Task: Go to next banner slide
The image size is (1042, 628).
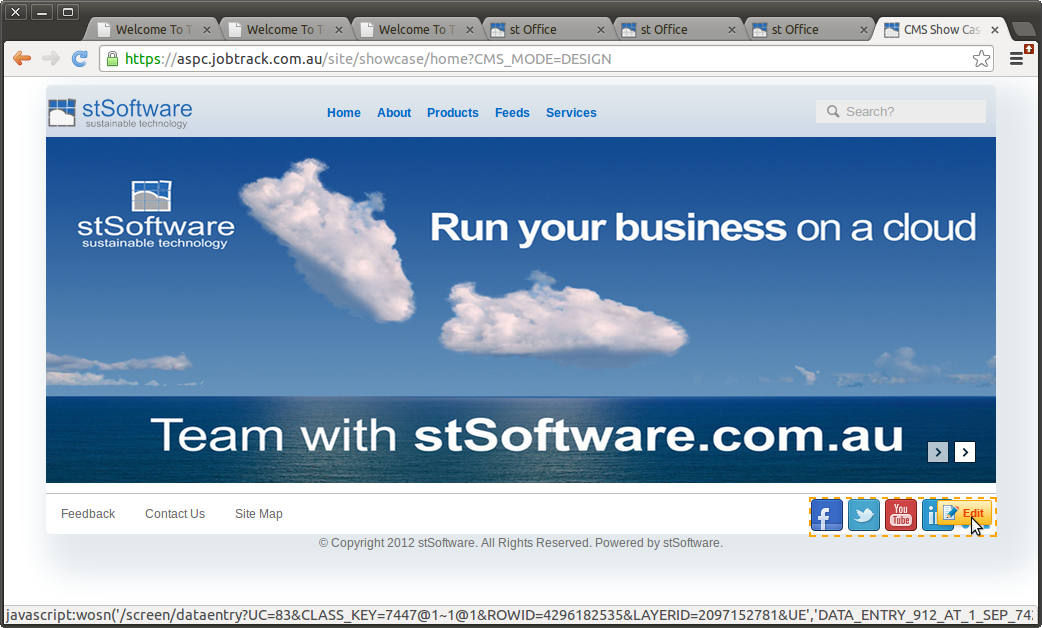Action: (964, 452)
